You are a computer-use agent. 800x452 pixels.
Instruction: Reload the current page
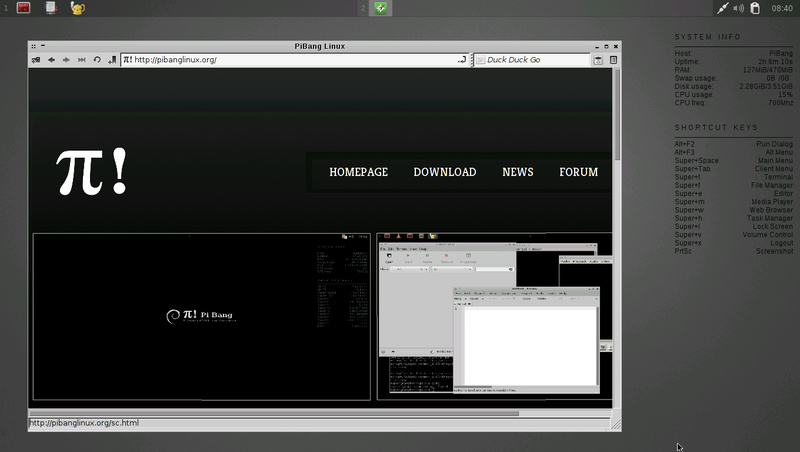pos(97,60)
